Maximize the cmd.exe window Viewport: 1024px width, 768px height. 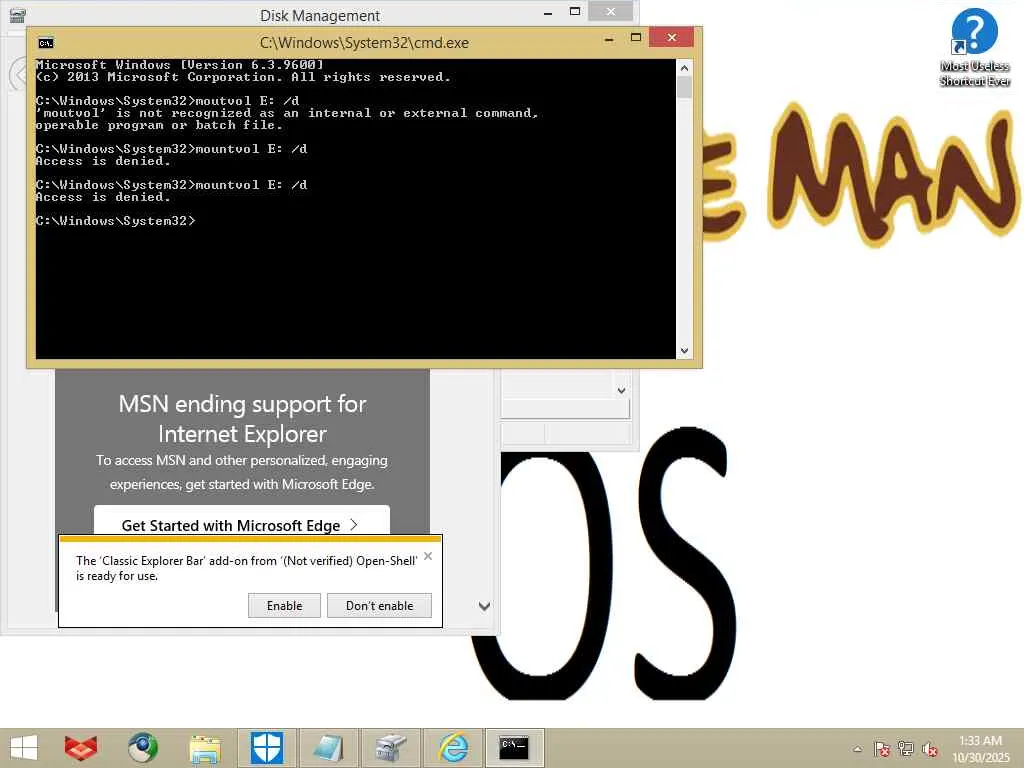(635, 39)
